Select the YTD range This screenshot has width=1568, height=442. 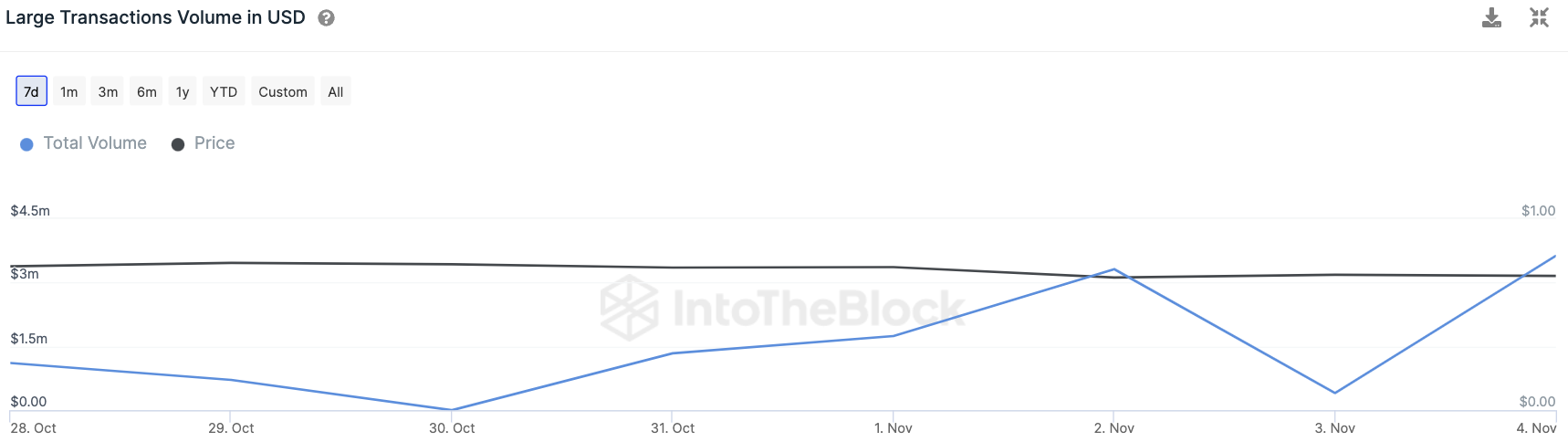click(224, 91)
